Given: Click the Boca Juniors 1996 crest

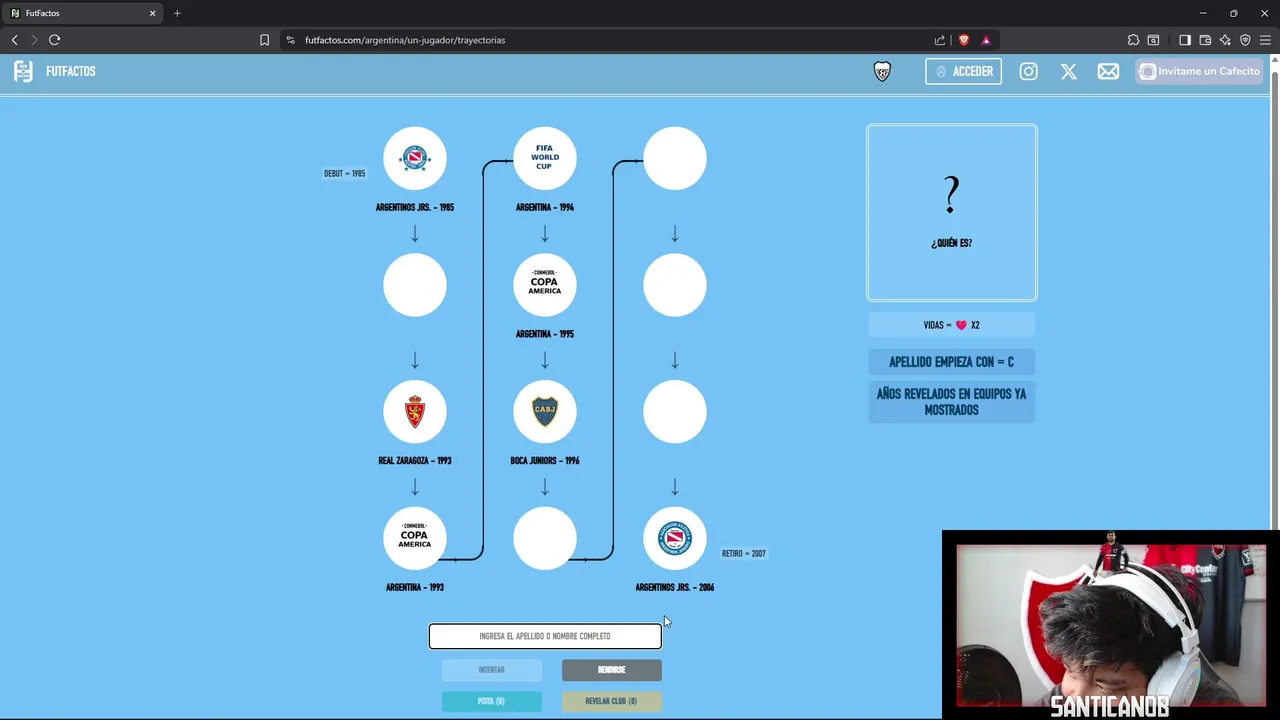Looking at the screenshot, I should click(x=545, y=412).
